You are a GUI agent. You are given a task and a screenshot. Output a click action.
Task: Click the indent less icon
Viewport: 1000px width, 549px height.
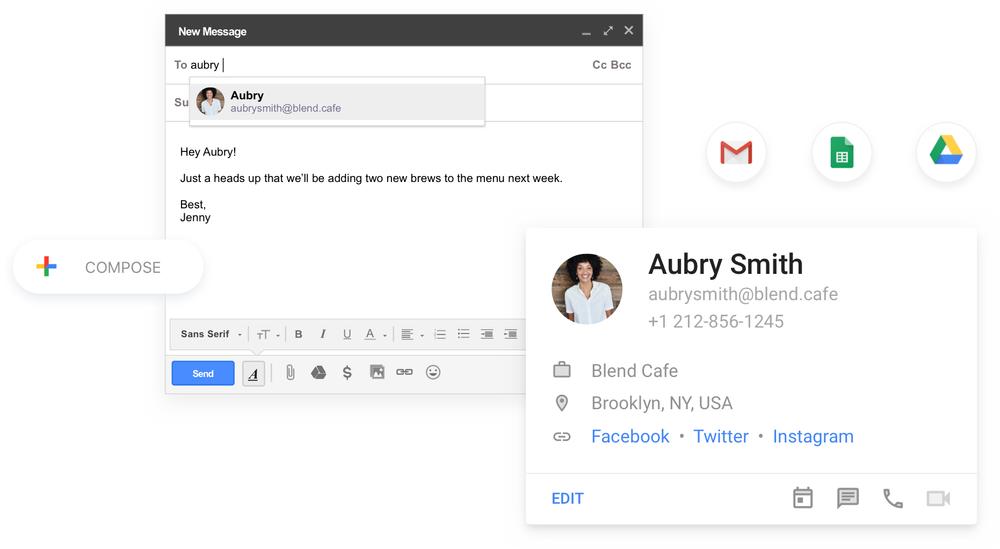(x=487, y=334)
